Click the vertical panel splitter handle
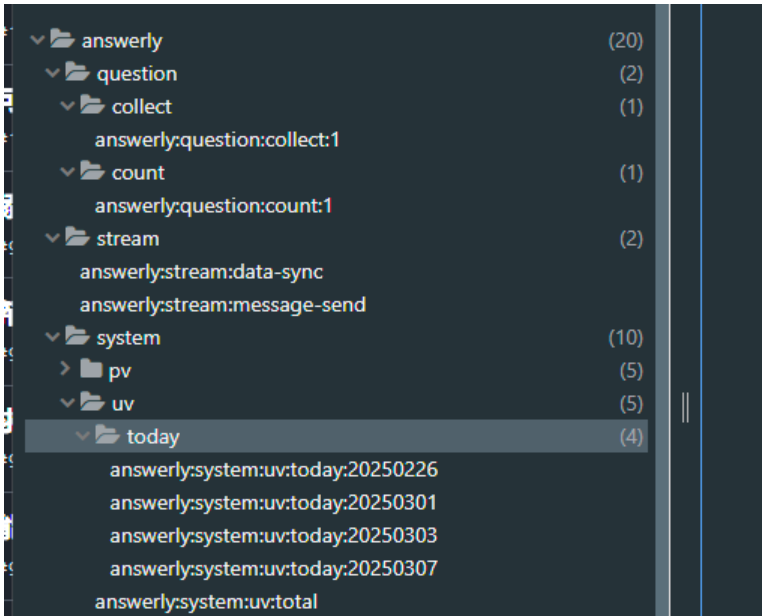This screenshot has height=616, width=762. pos(686,406)
